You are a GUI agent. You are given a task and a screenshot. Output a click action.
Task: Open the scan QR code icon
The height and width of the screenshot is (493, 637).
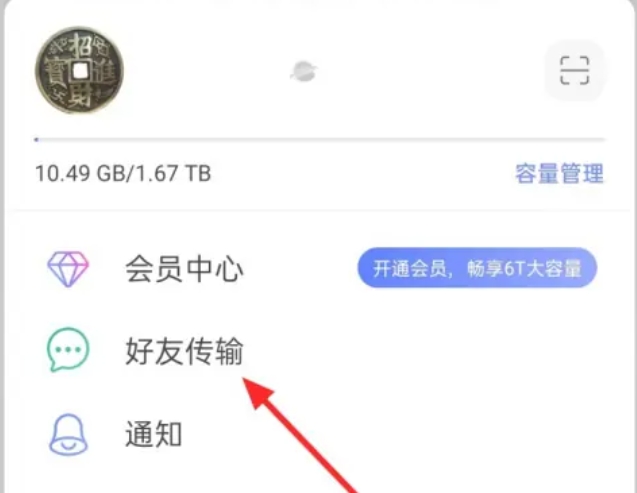point(574,70)
